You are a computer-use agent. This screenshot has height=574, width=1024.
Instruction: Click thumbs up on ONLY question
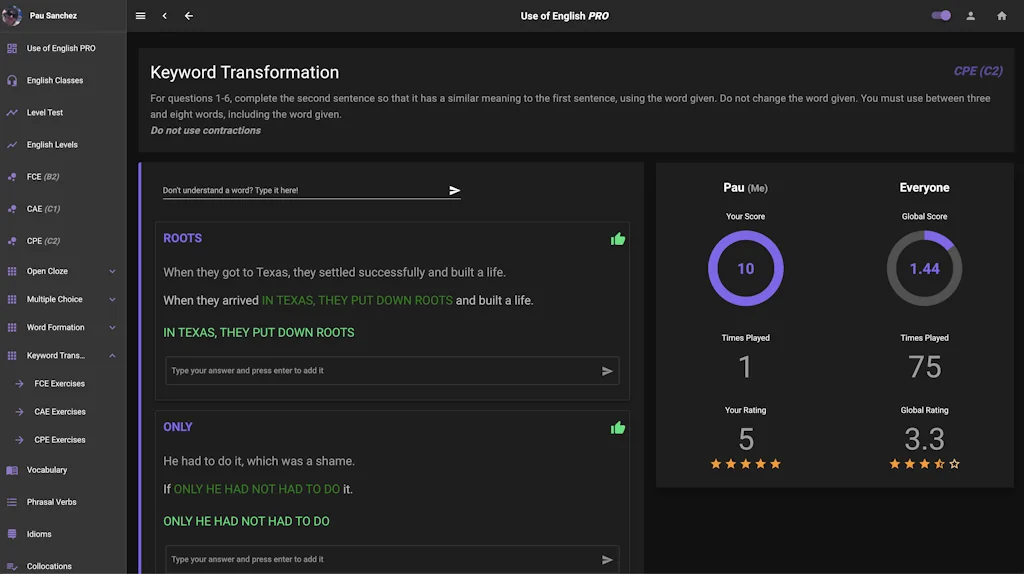[618, 428]
